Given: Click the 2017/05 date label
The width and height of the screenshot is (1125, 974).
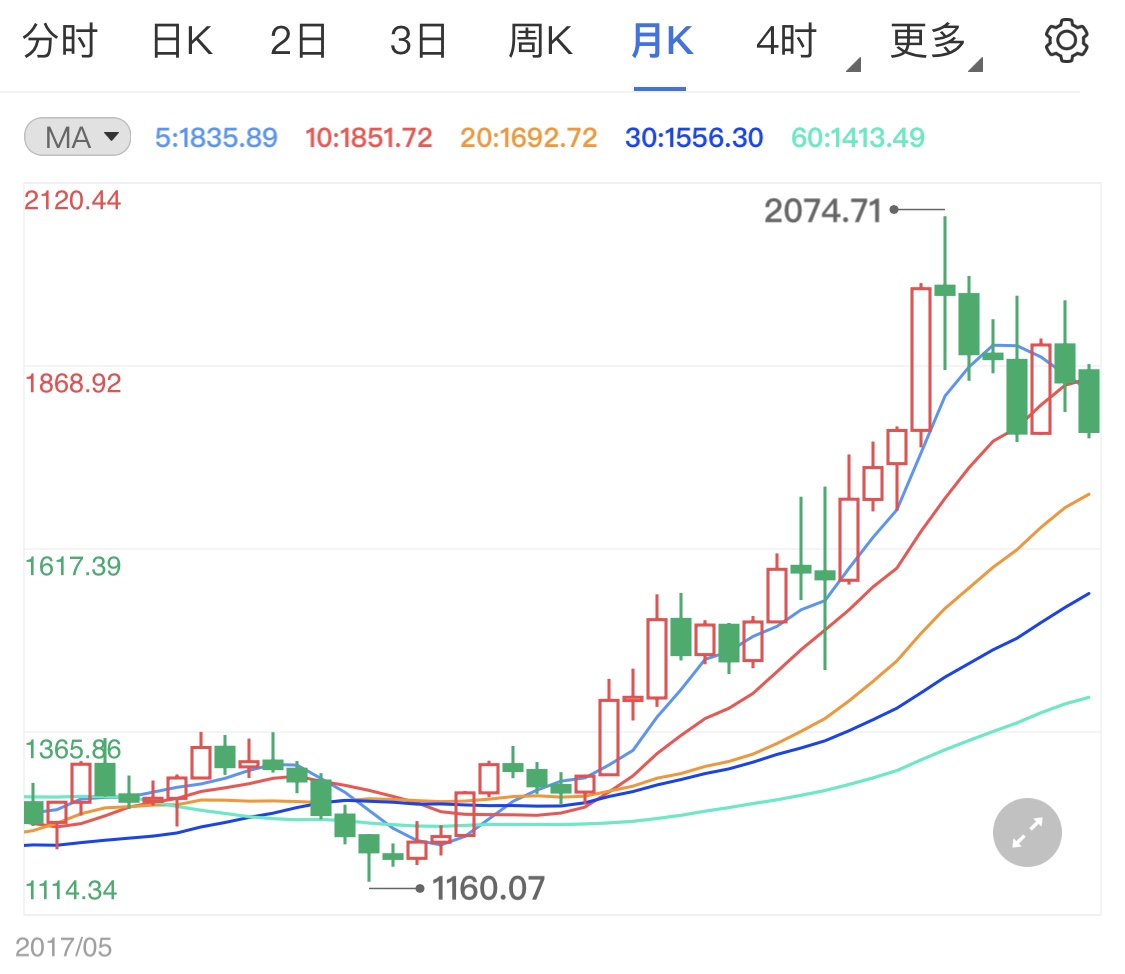Looking at the screenshot, I should [x=64, y=946].
